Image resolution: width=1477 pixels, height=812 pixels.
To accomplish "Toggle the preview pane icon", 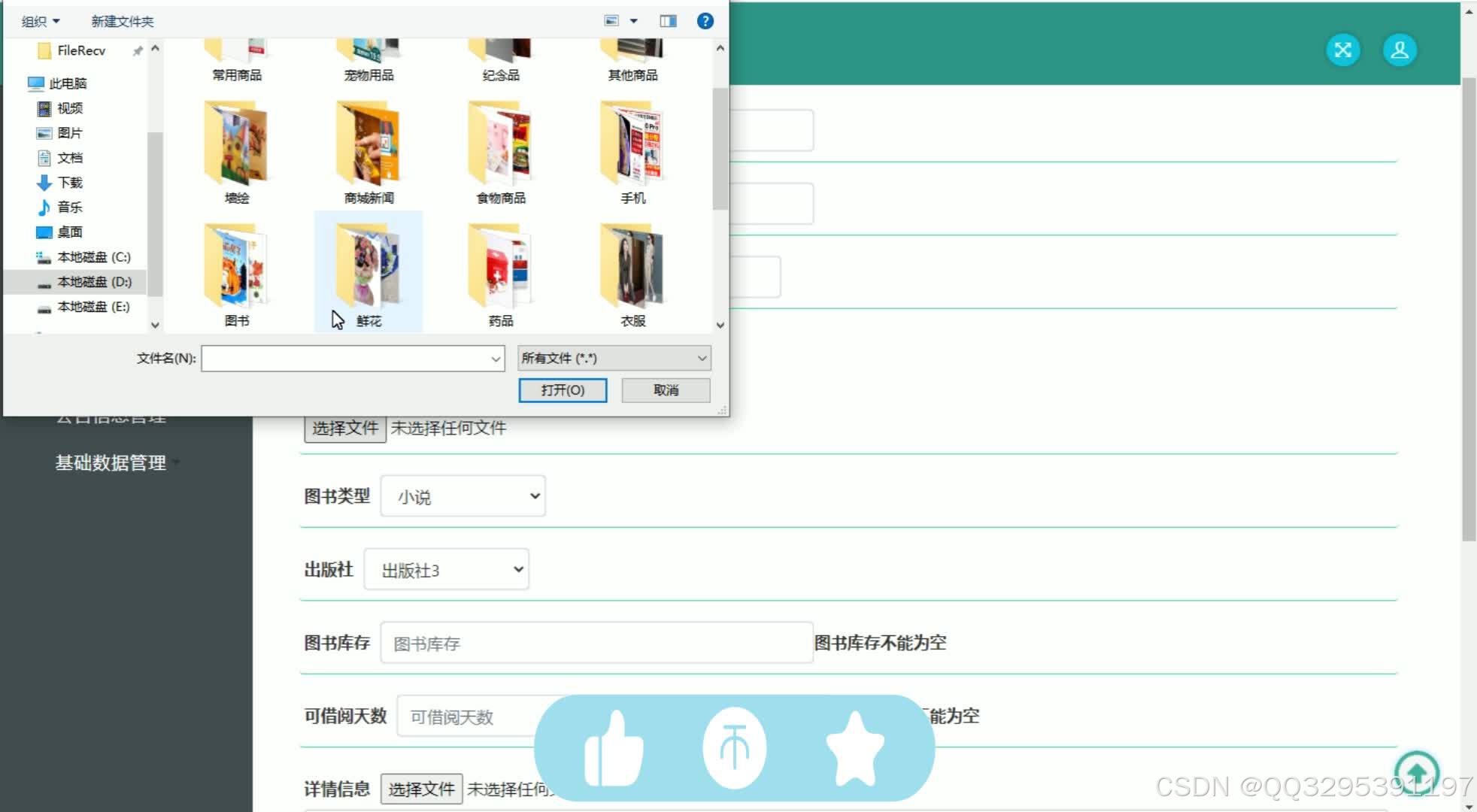I will click(x=668, y=21).
